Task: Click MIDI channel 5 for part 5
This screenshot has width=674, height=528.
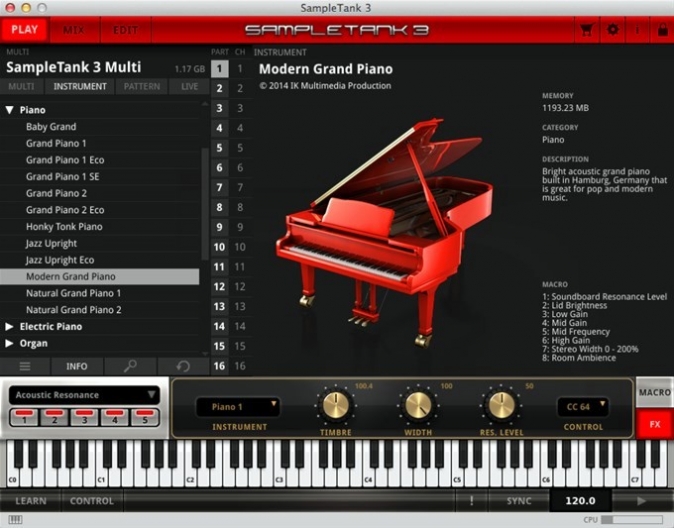Action: [x=240, y=148]
